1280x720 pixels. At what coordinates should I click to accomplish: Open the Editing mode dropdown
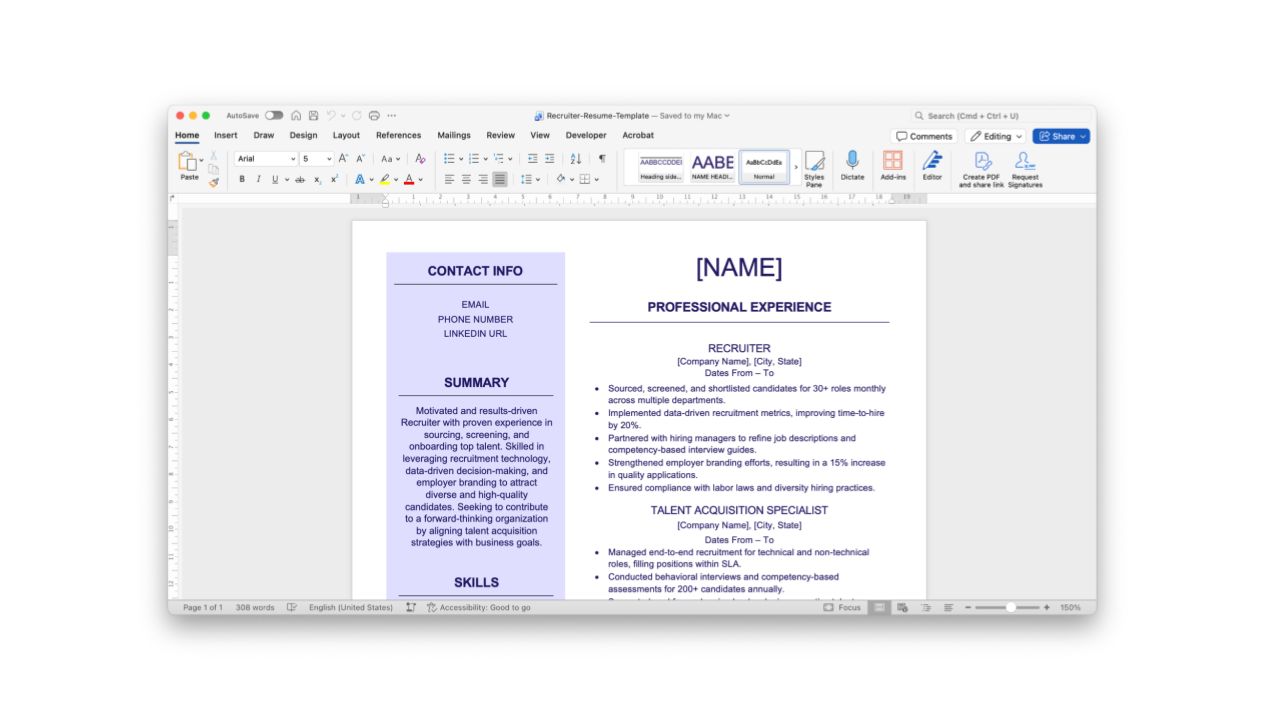pos(996,136)
